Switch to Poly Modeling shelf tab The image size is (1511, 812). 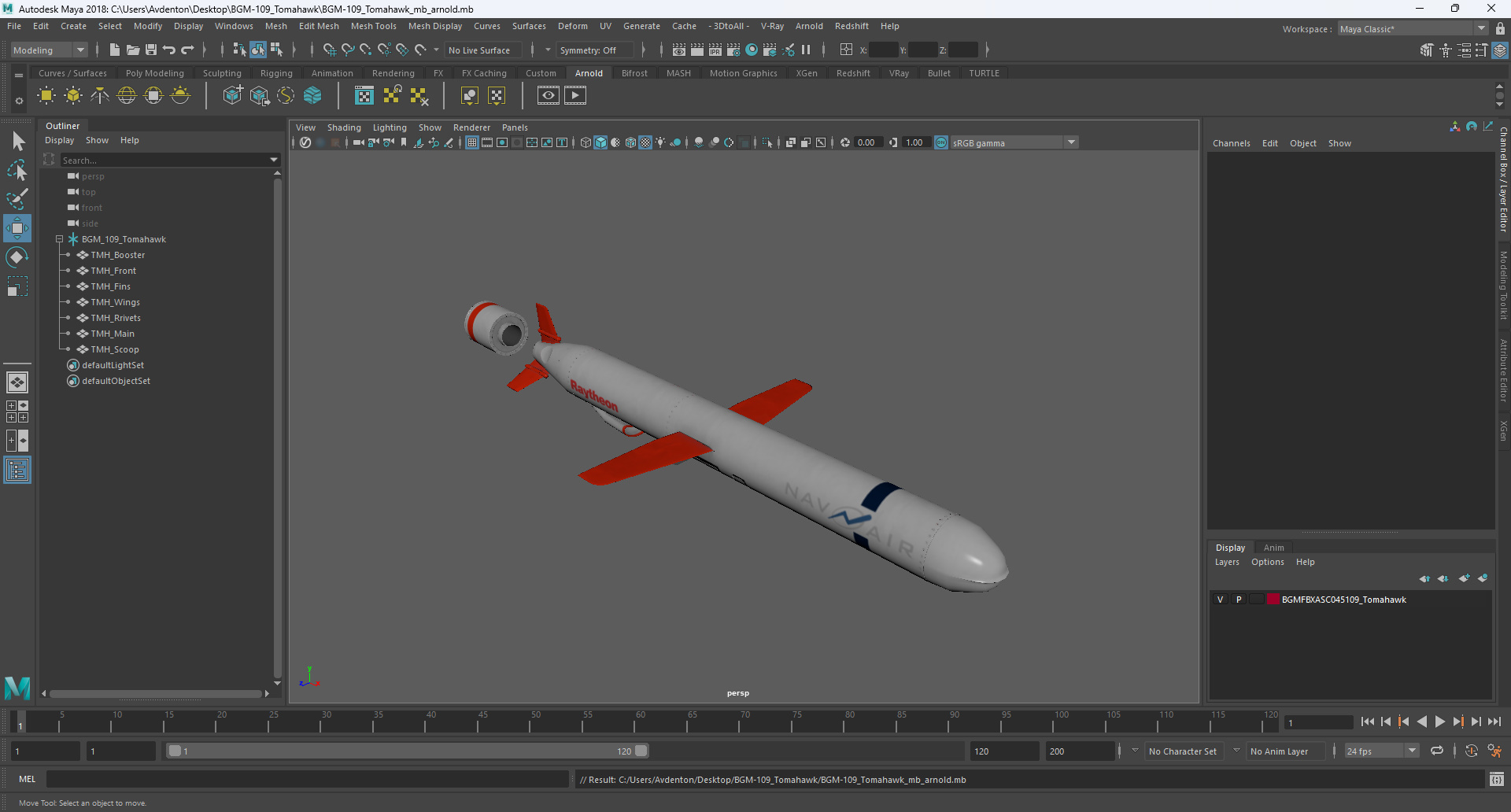pos(154,73)
